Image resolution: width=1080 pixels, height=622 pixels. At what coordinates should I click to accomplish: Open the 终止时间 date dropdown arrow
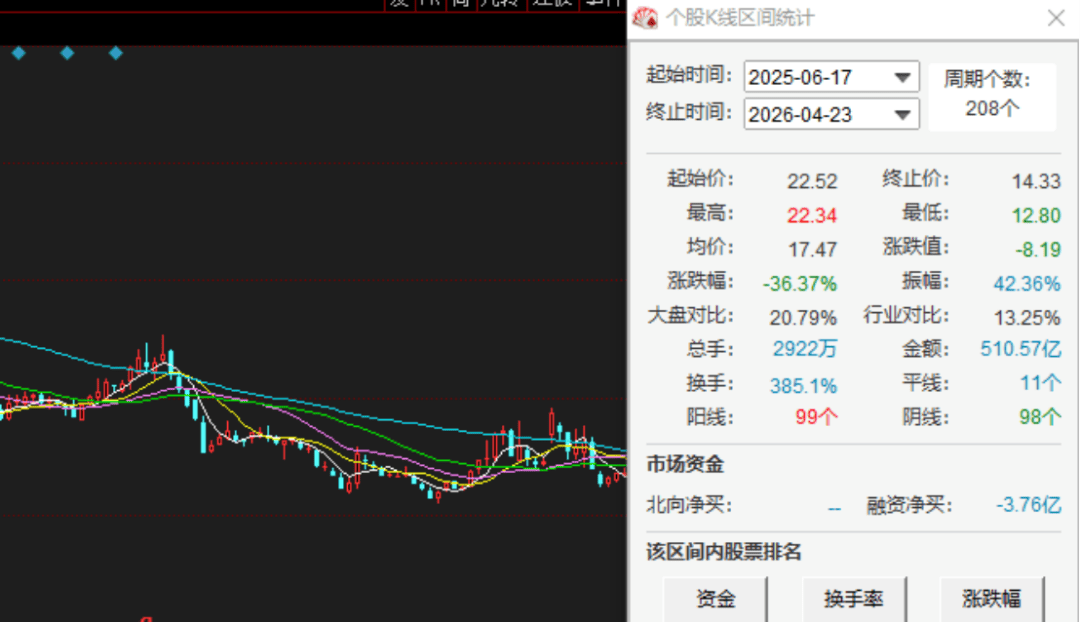904,114
